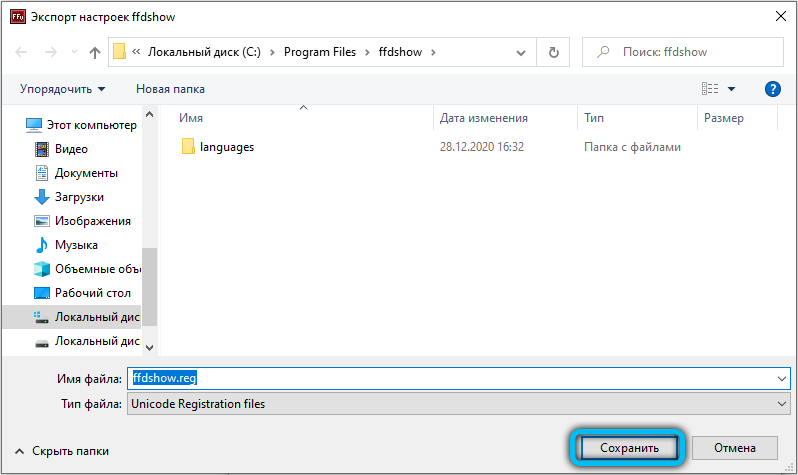798x475 pixels.
Task: Click the 28.12.2020 16:32 date cell
Action: [481, 147]
